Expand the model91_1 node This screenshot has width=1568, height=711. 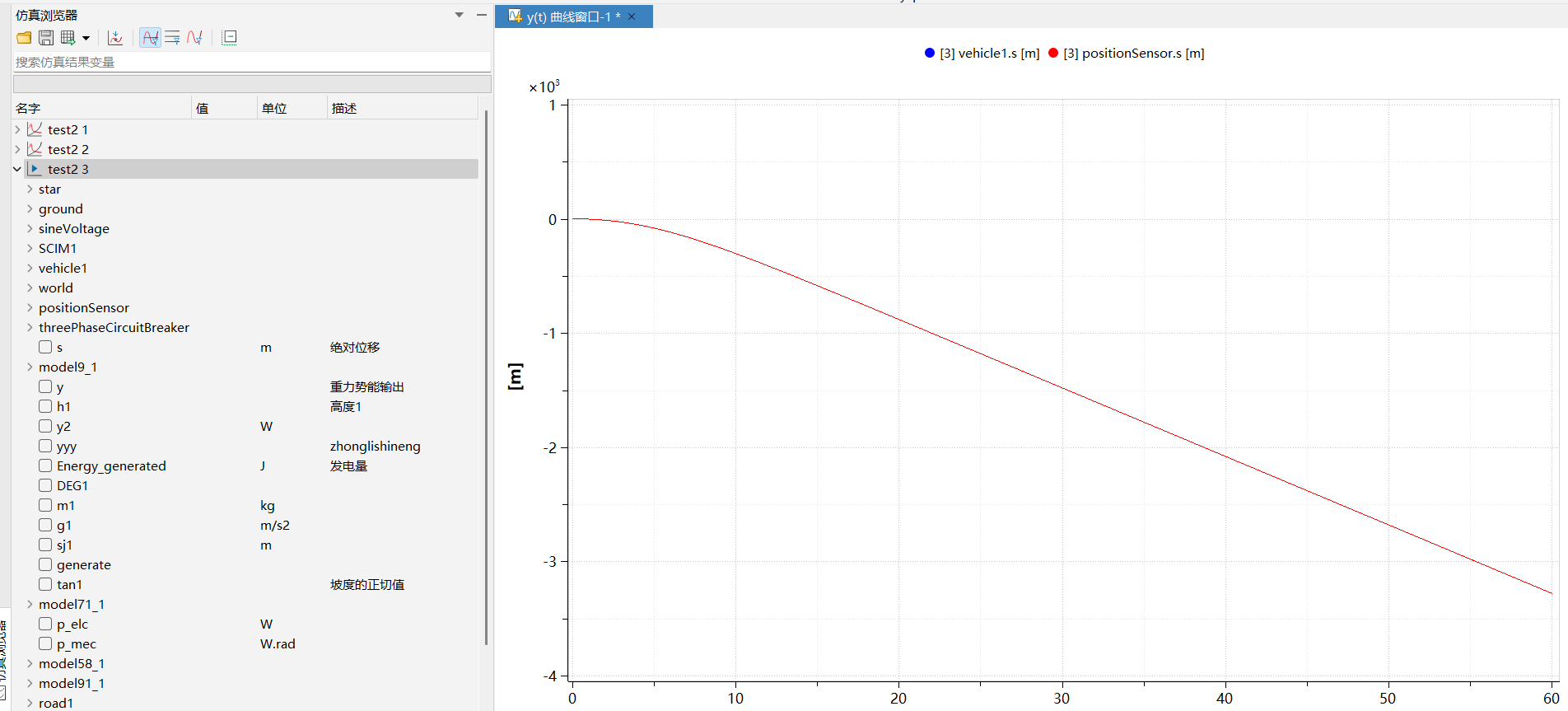coord(30,683)
